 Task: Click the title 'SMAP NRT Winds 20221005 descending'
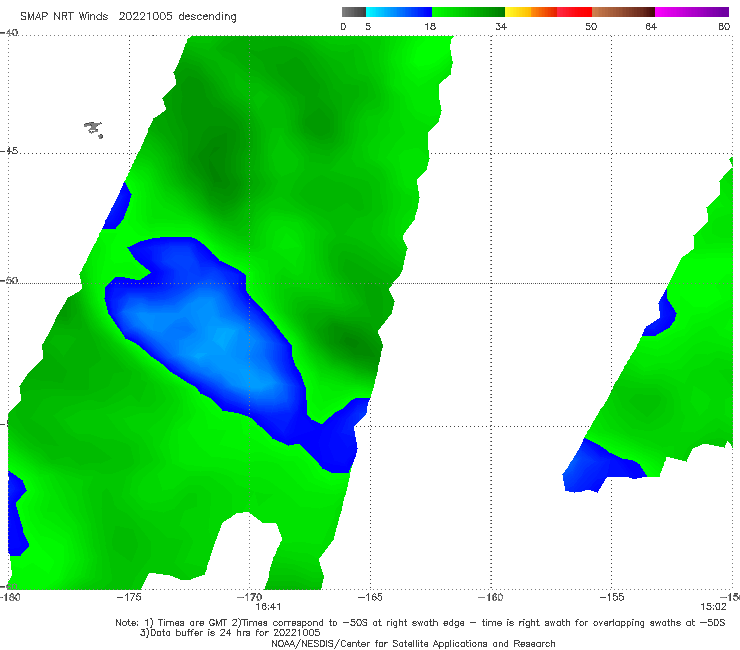coord(128,17)
